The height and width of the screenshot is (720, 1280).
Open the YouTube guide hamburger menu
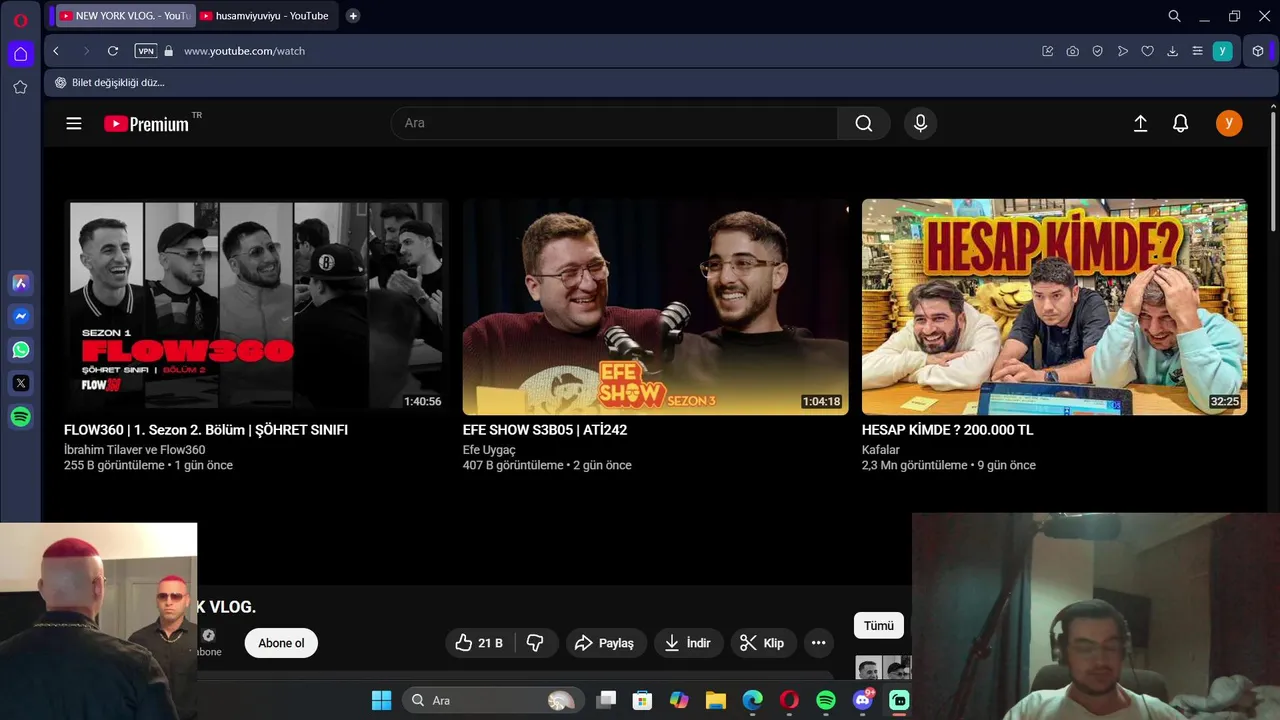pyautogui.click(x=74, y=123)
